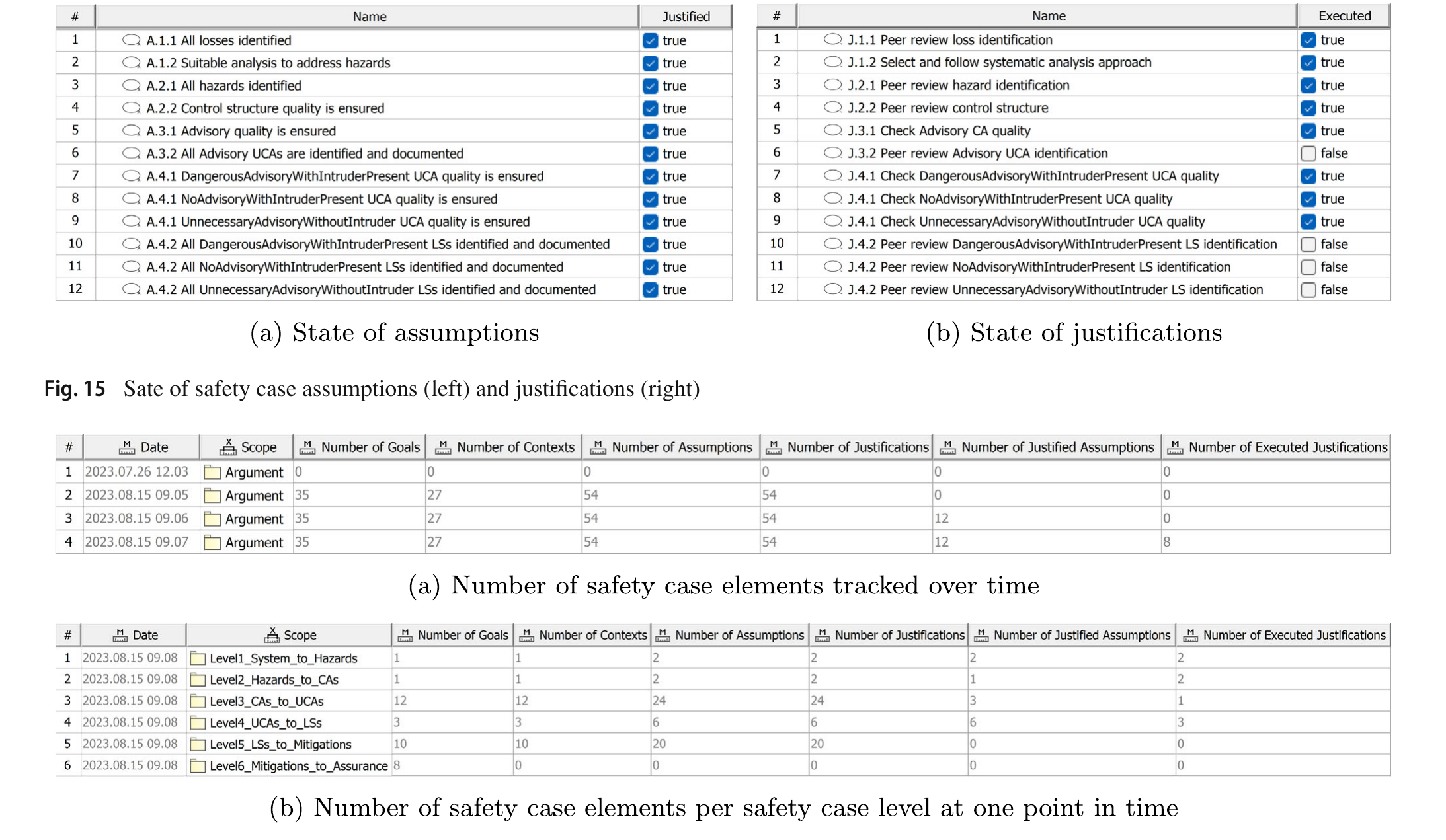The image size is (1446, 840).
Task: Click the metric icon in the upper Date column header
Action: (127, 447)
